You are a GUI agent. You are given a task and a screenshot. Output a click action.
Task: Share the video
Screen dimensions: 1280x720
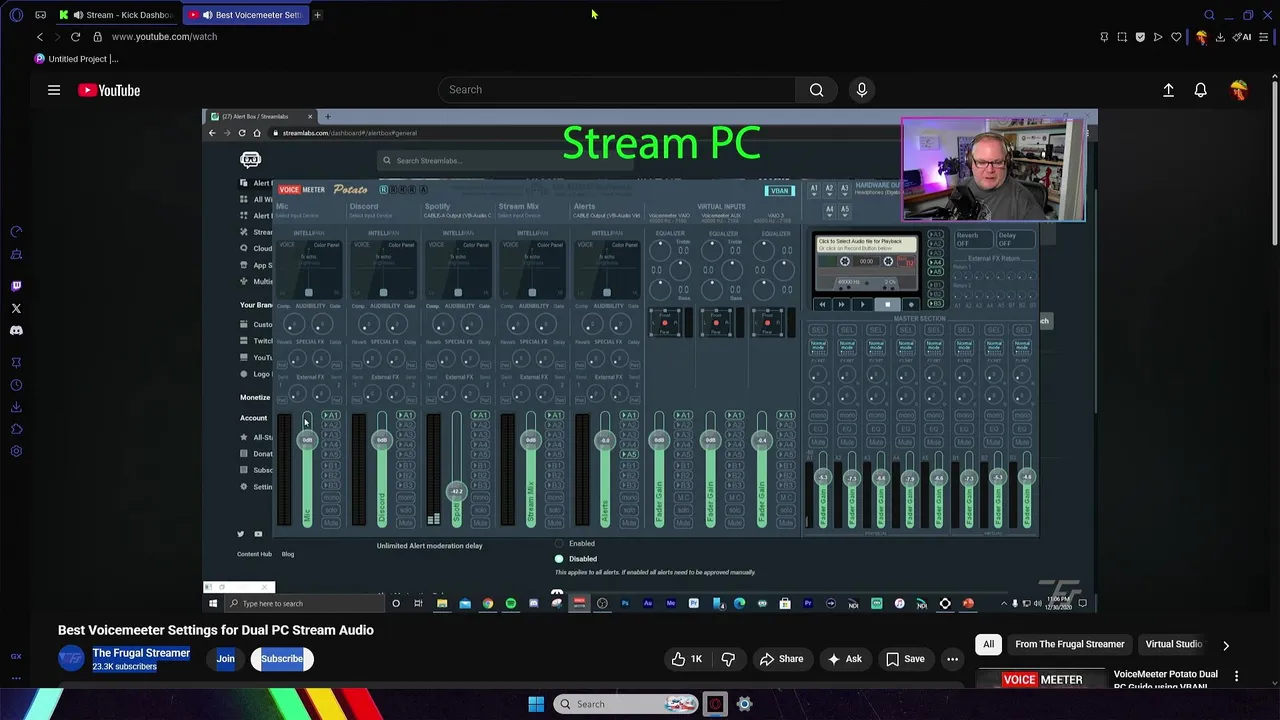(x=781, y=659)
